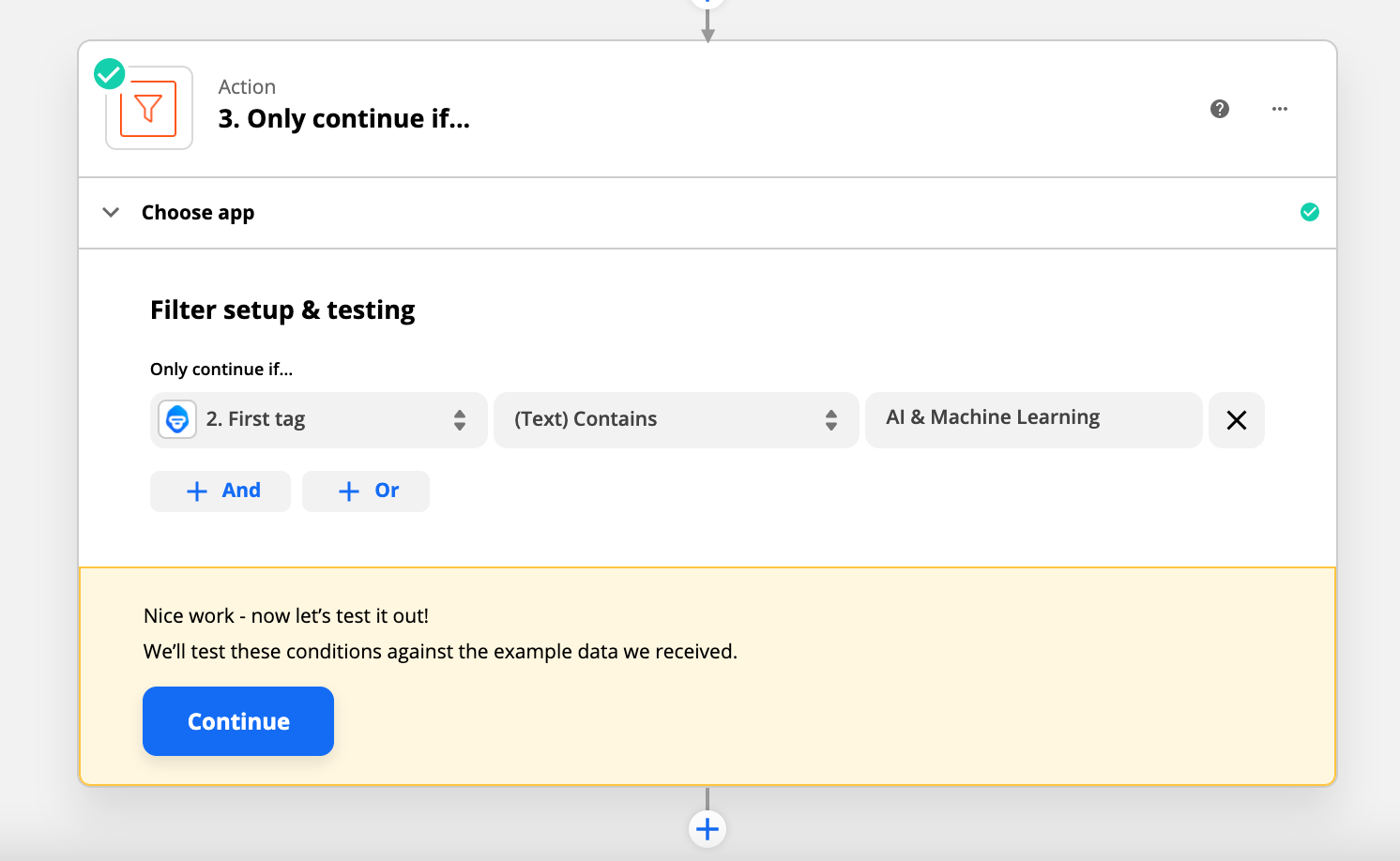Open the "(Text) Contains" condition dropdown
The image size is (1400, 861).
click(676, 419)
